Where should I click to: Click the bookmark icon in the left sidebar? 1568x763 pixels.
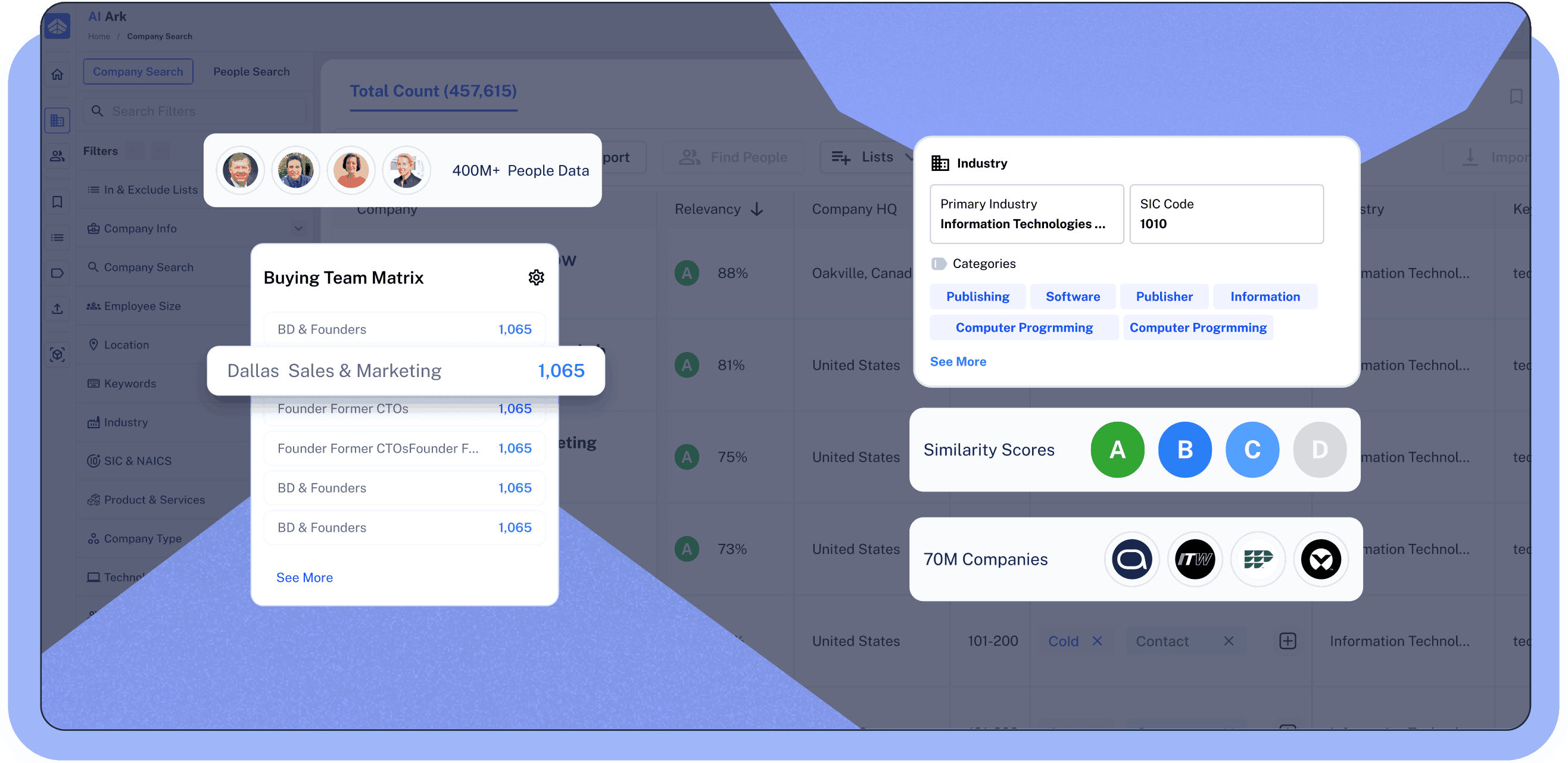(x=57, y=201)
